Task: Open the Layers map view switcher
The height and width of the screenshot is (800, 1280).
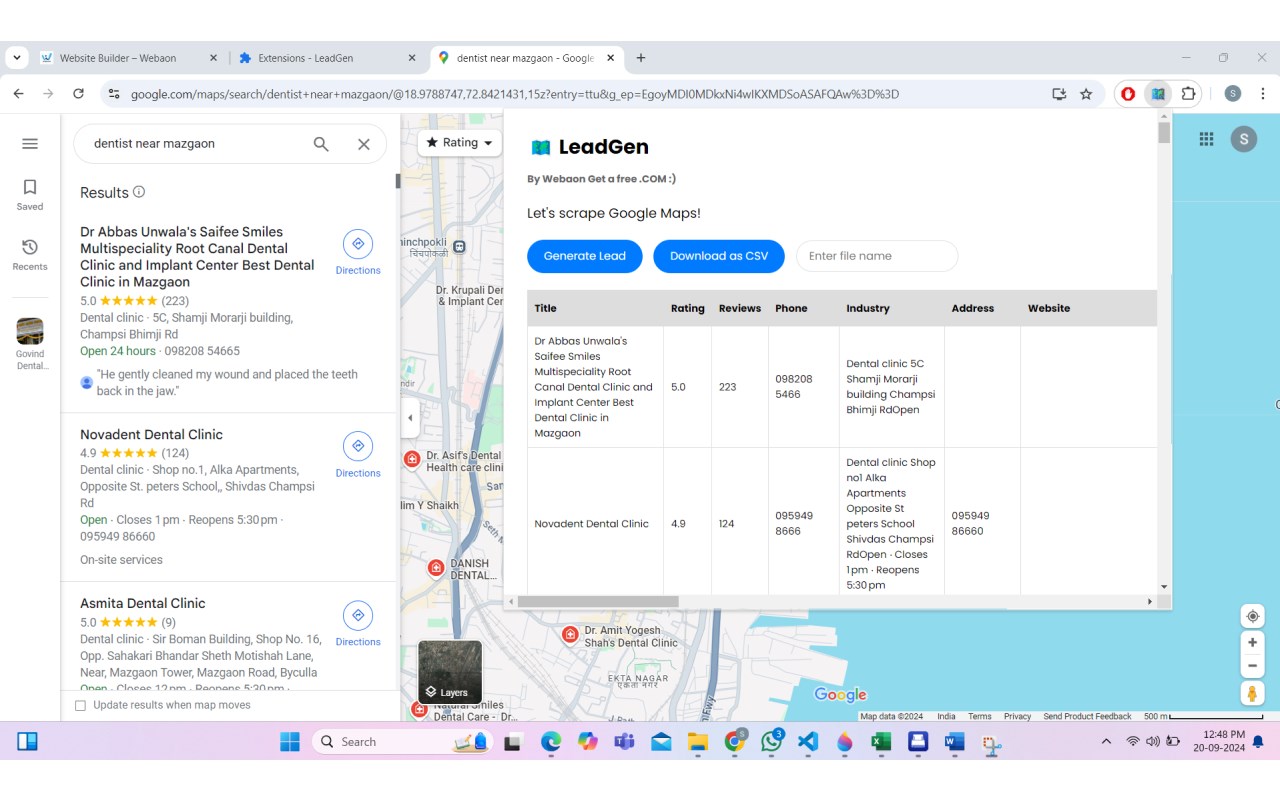Action: (x=450, y=672)
